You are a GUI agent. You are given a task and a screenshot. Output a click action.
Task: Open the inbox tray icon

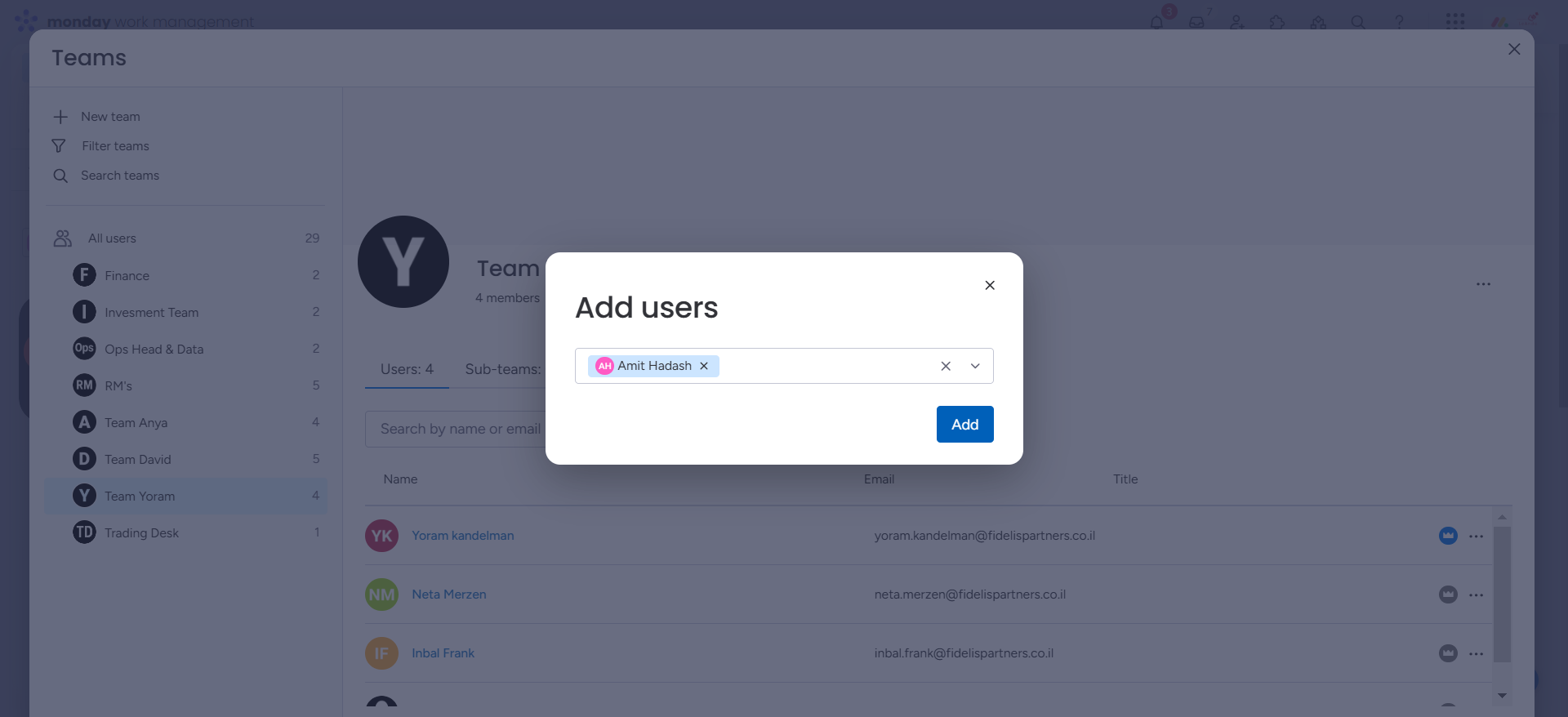coord(1197,22)
